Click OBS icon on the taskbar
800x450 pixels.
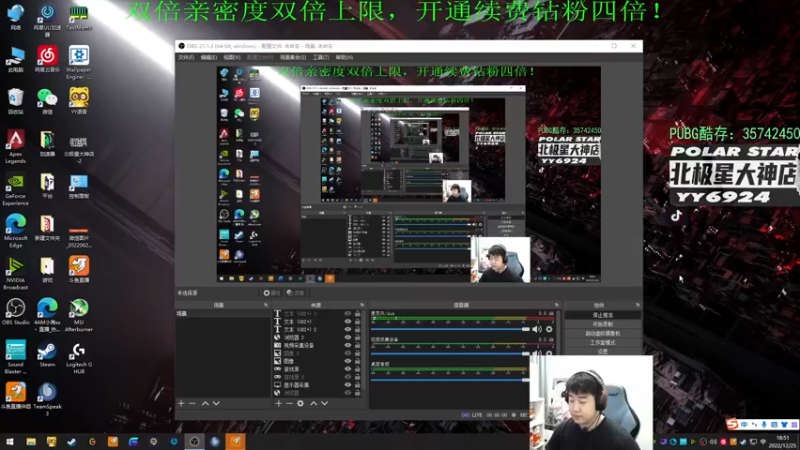point(194,442)
